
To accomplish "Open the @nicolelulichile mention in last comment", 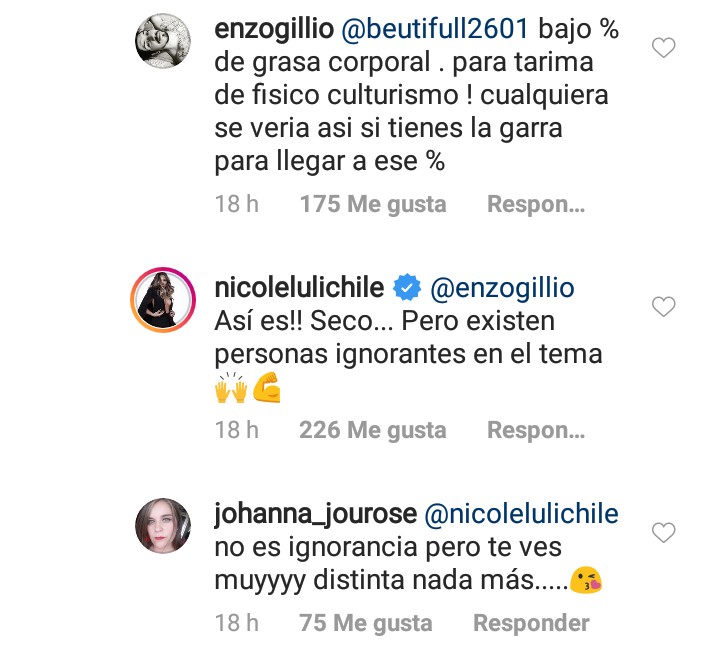I will click(x=522, y=515).
